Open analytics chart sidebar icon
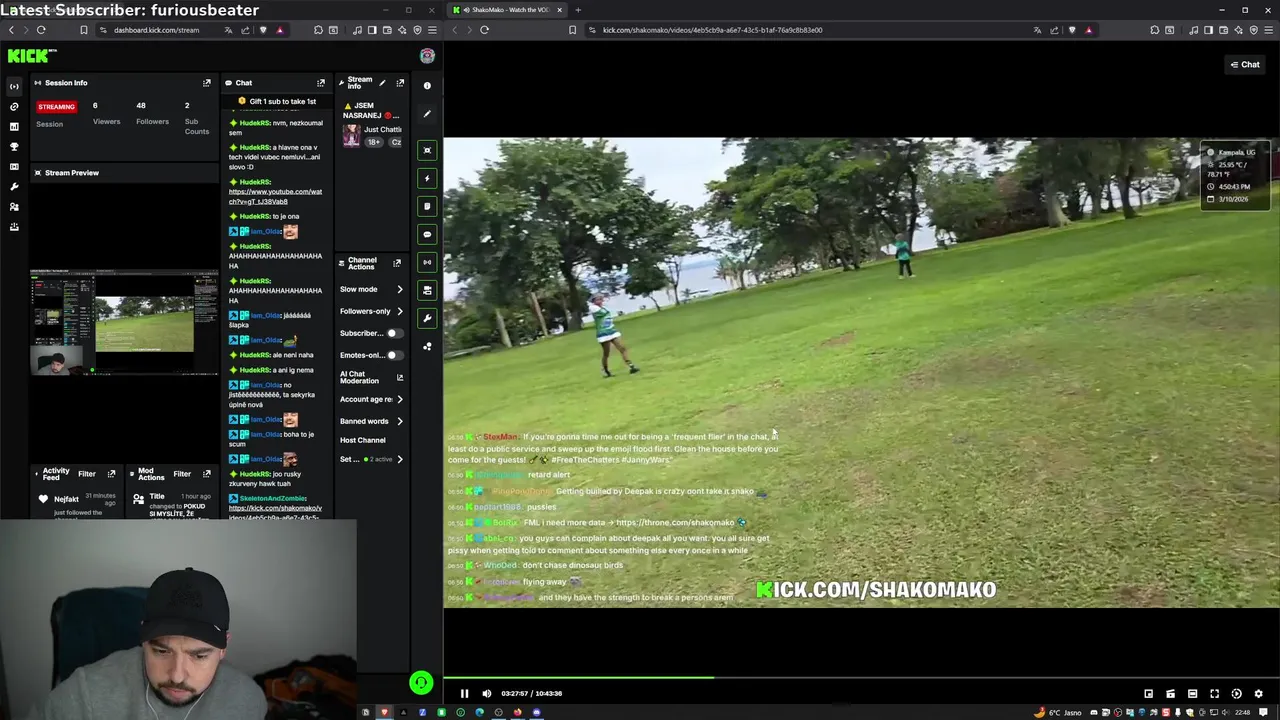 (14, 126)
